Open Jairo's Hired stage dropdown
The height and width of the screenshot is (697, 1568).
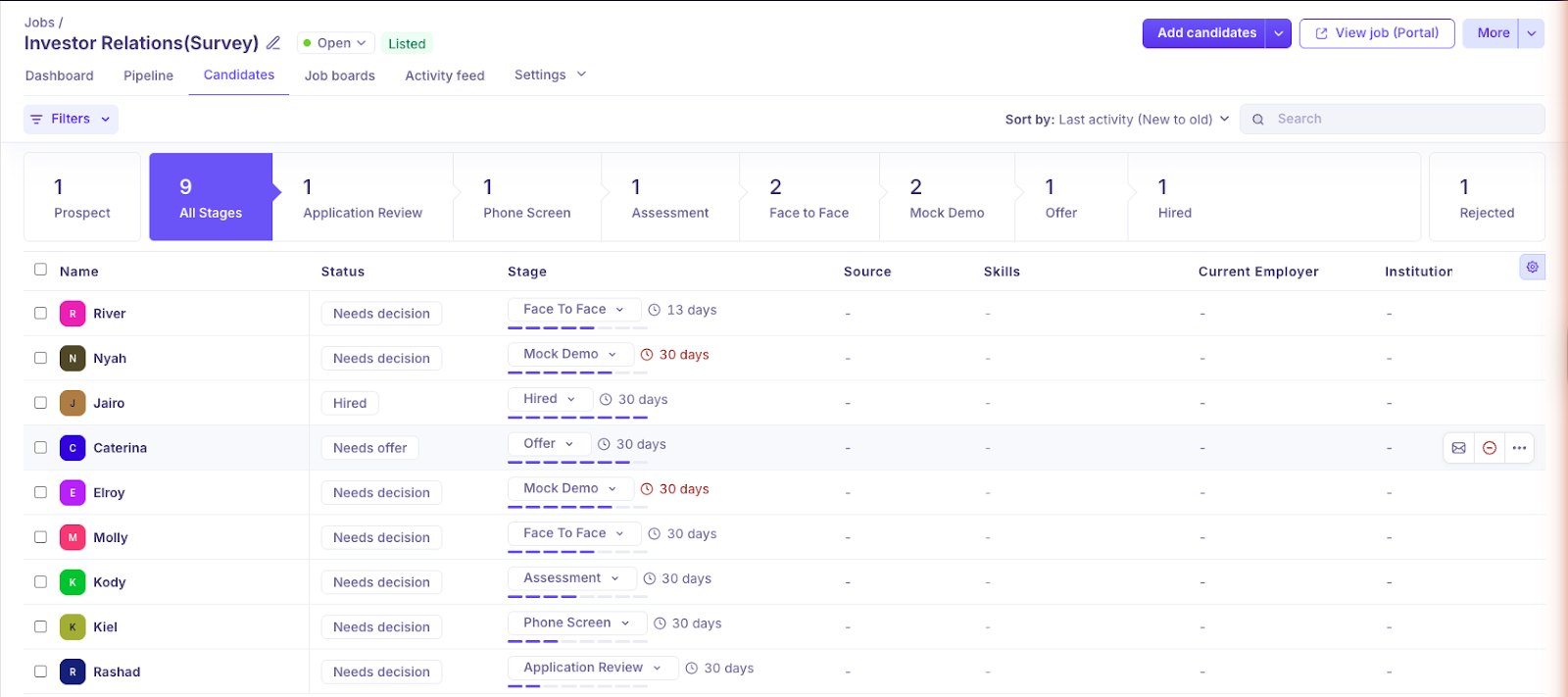pyautogui.click(x=550, y=399)
